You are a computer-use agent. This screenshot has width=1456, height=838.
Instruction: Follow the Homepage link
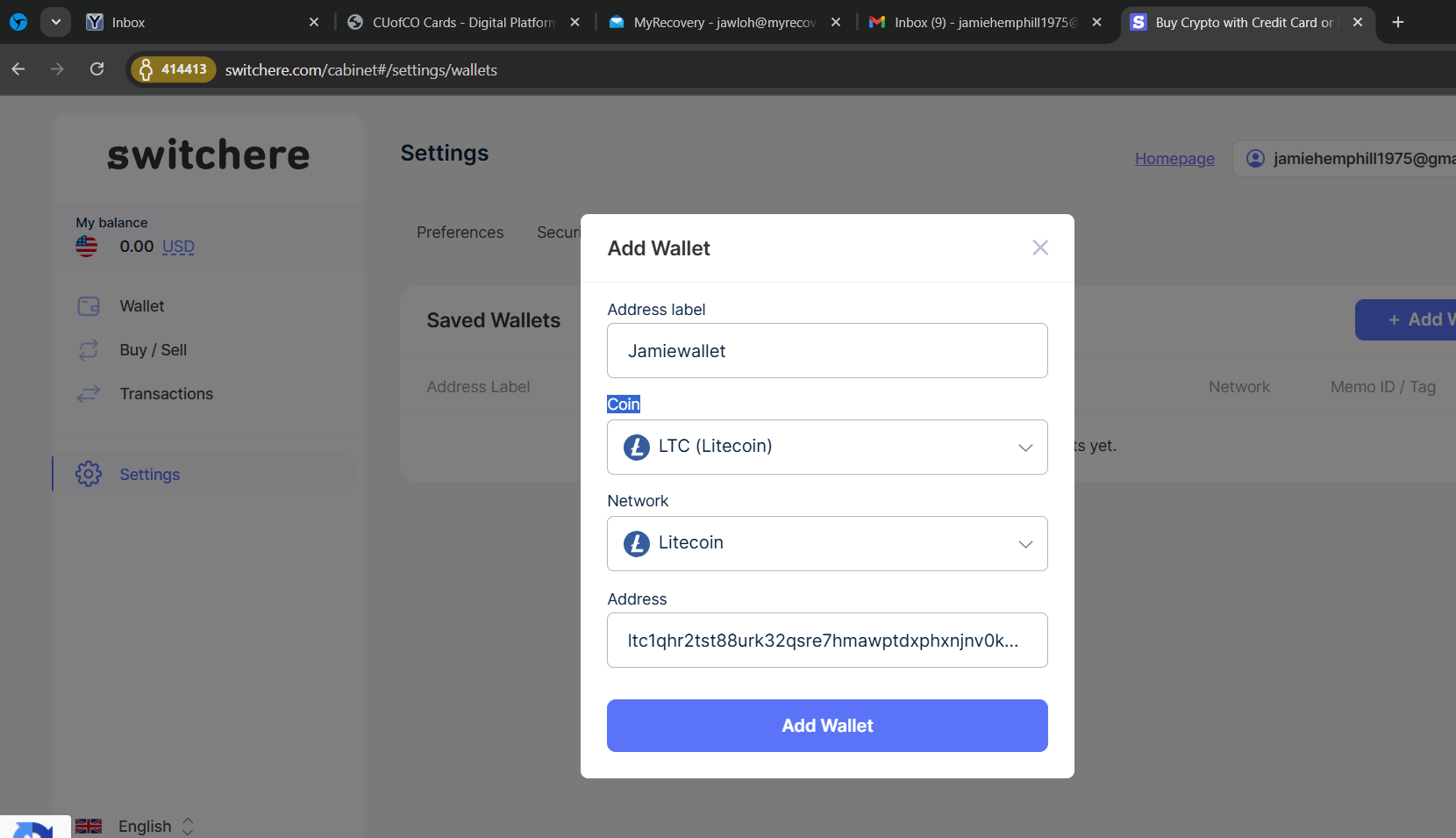click(1174, 159)
